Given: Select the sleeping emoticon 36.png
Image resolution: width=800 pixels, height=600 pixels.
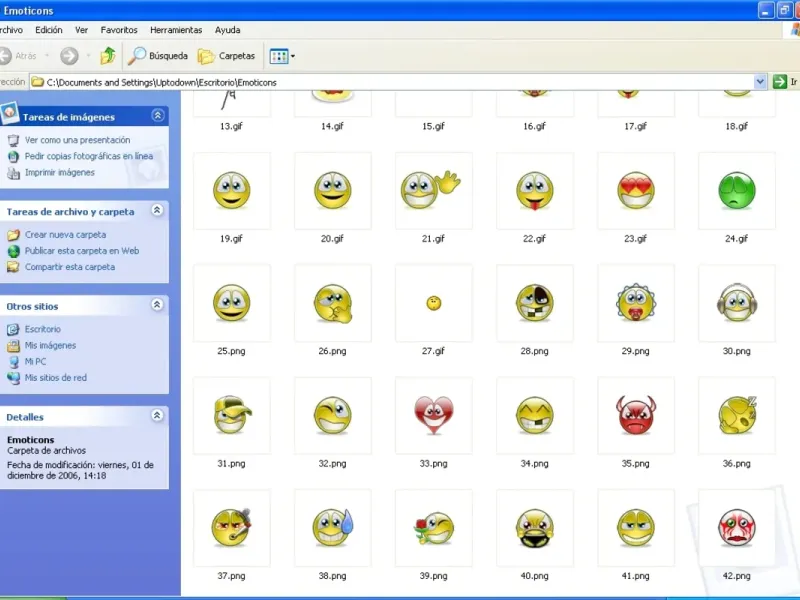Looking at the screenshot, I should click(x=737, y=415).
